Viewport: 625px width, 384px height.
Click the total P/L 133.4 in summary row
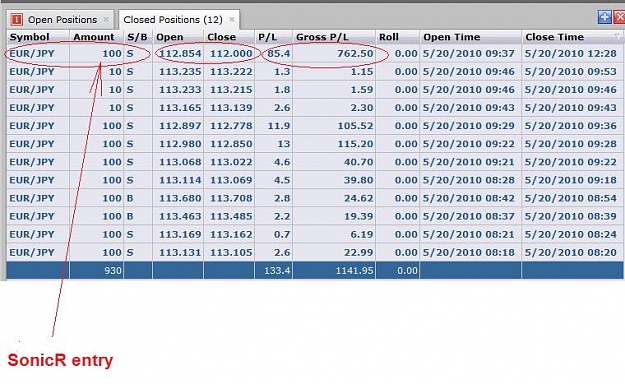pyautogui.click(x=277, y=271)
